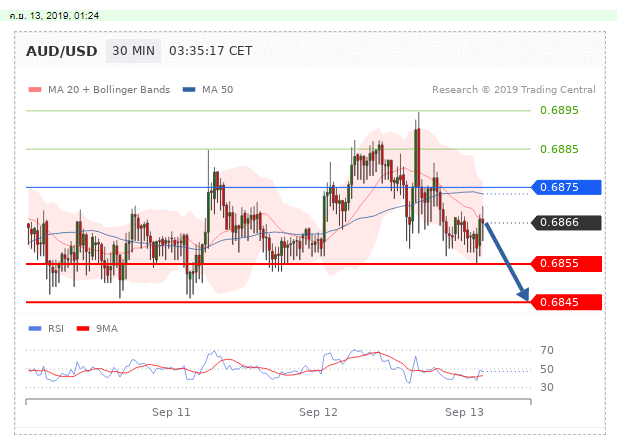Click the Sep 13 date axis label

(464, 412)
